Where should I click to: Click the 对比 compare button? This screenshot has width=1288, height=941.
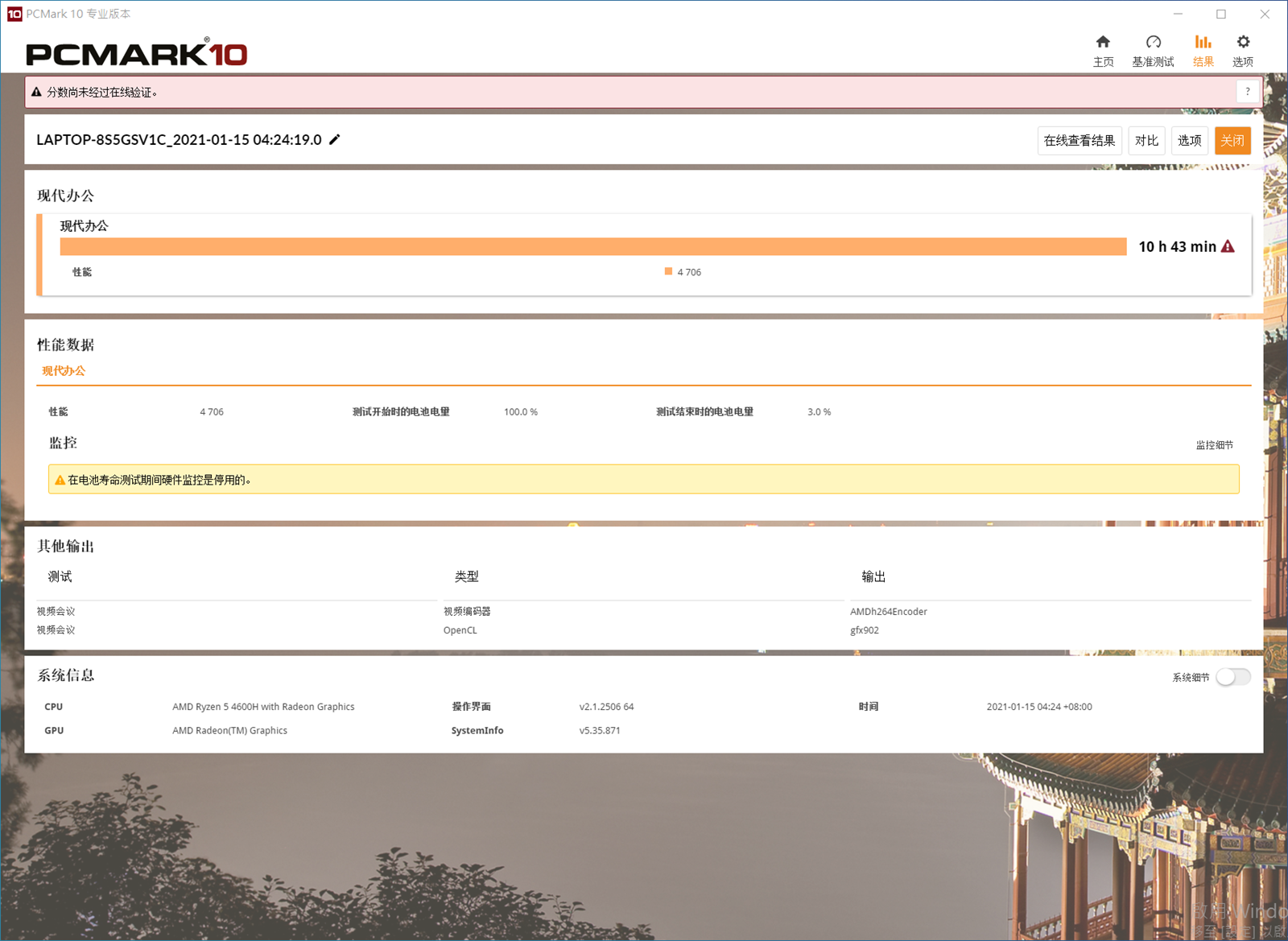pyautogui.click(x=1146, y=141)
